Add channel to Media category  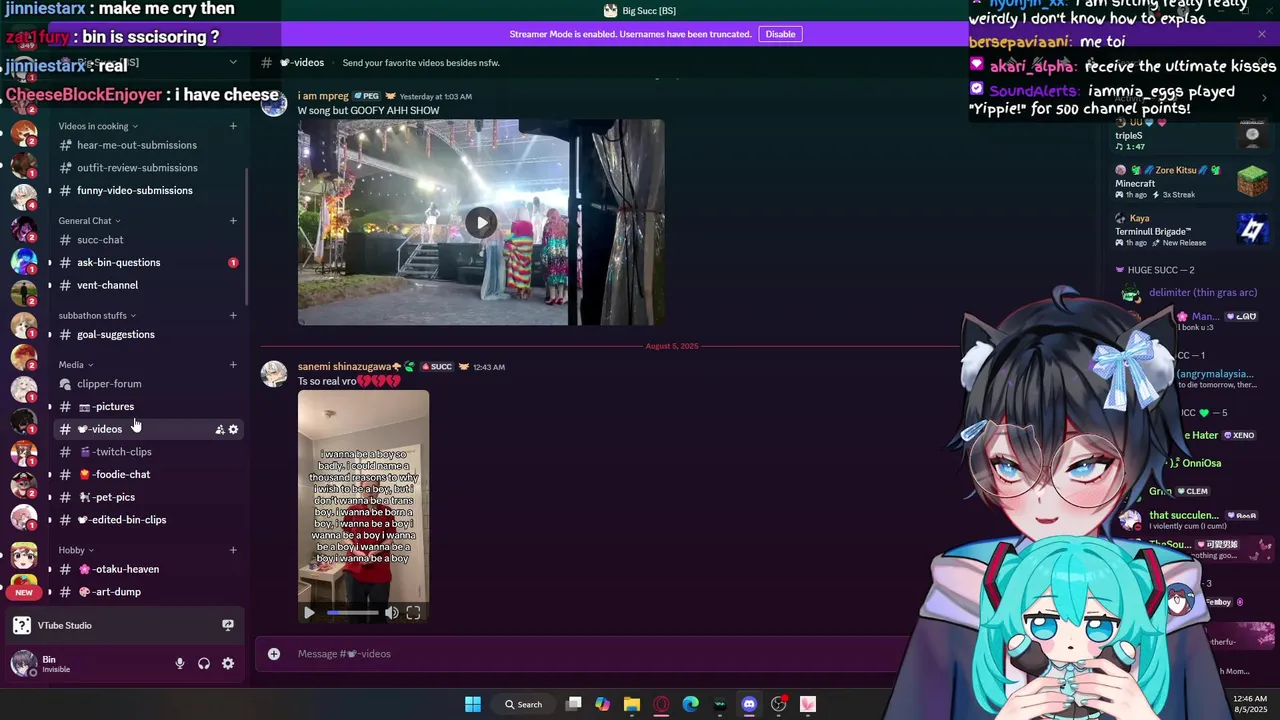click(x=233, y=365)
